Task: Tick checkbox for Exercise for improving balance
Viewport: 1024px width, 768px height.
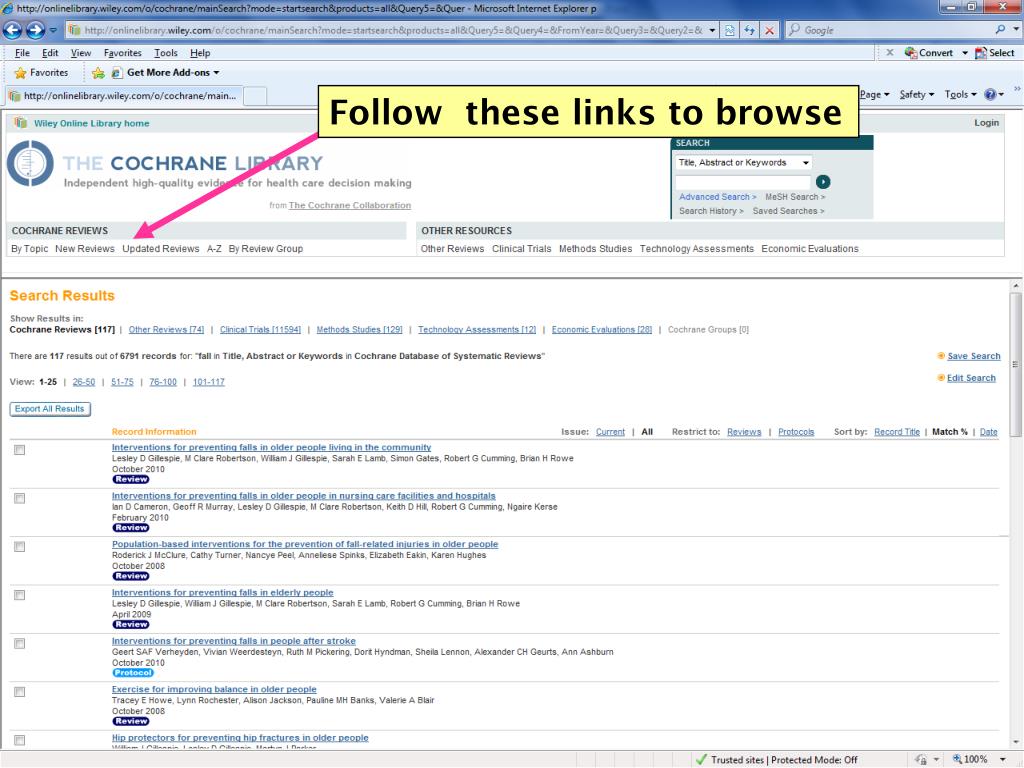Action: pos(20,692)
